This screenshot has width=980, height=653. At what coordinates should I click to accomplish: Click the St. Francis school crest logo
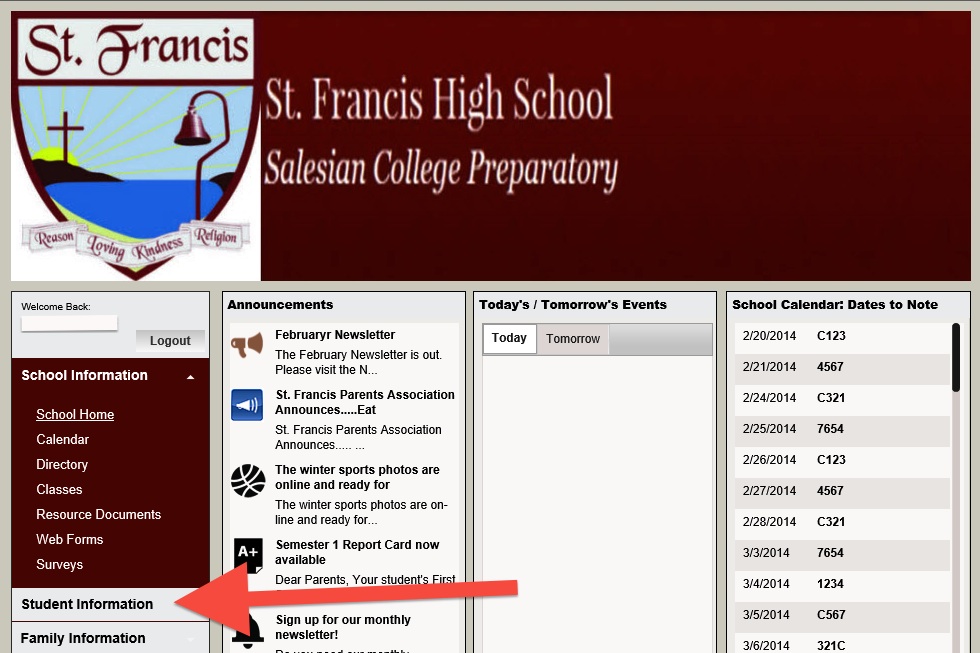pyautogui.click(x=136, y=147)
